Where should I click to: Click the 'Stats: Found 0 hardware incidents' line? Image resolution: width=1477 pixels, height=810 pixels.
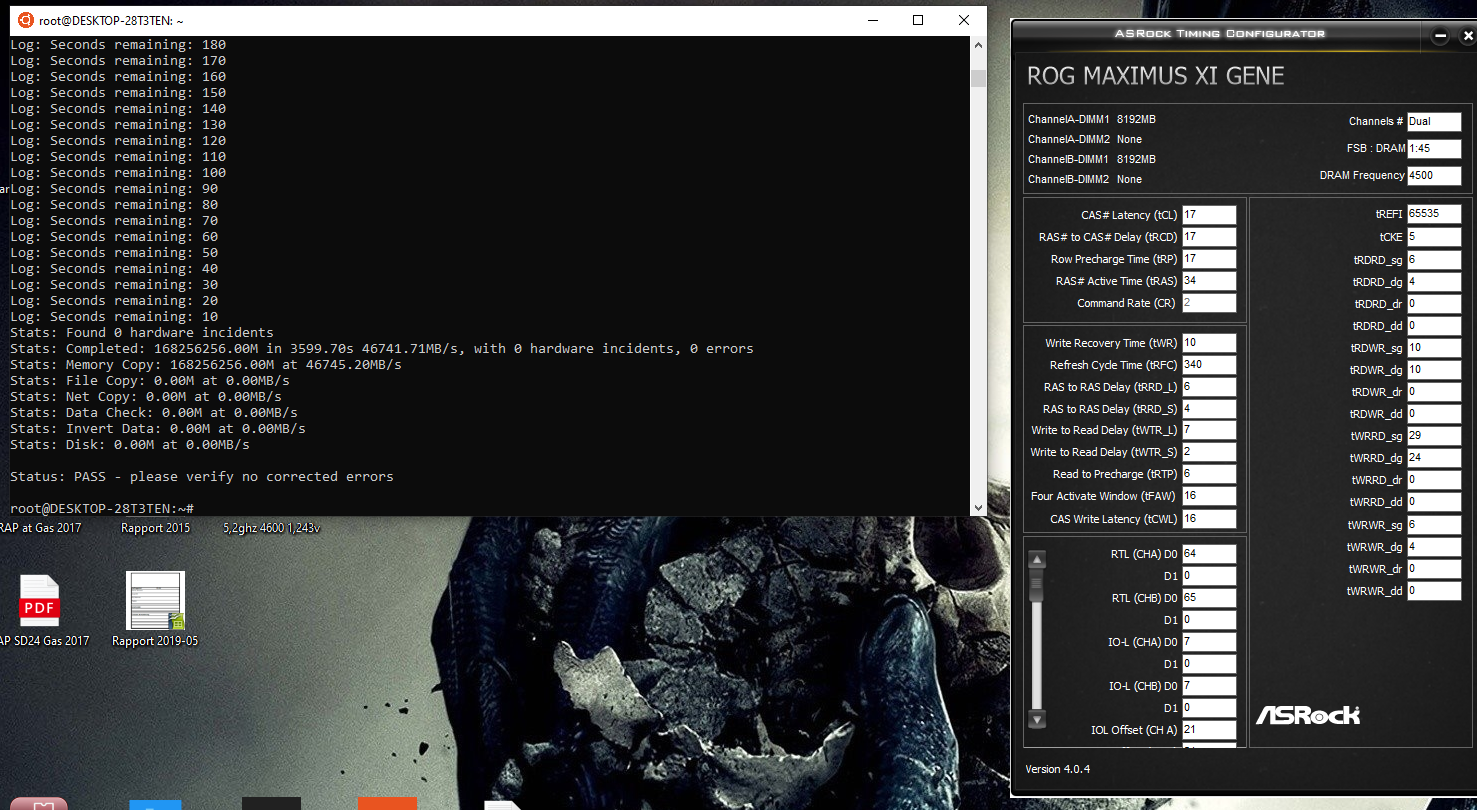tap(142, 333)
